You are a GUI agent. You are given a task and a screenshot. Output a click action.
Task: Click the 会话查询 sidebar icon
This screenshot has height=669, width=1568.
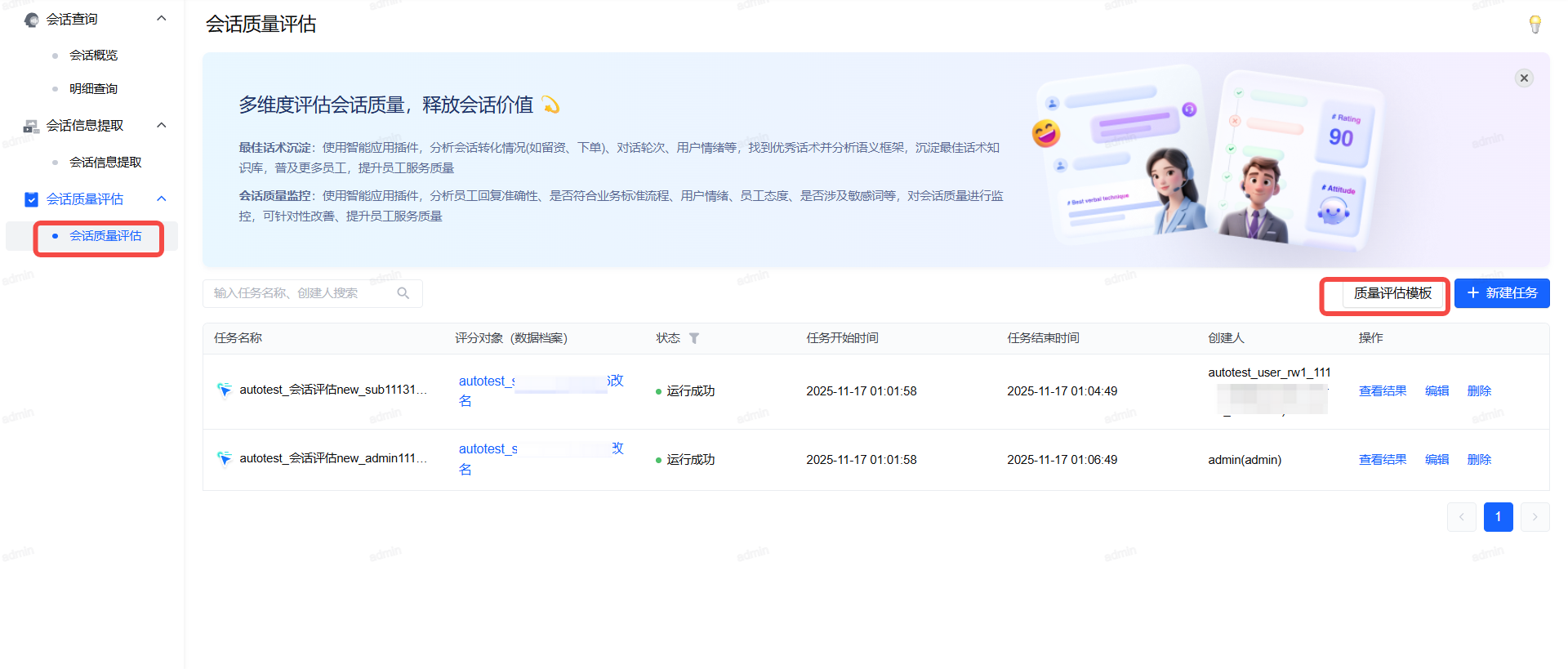[31, 20]
